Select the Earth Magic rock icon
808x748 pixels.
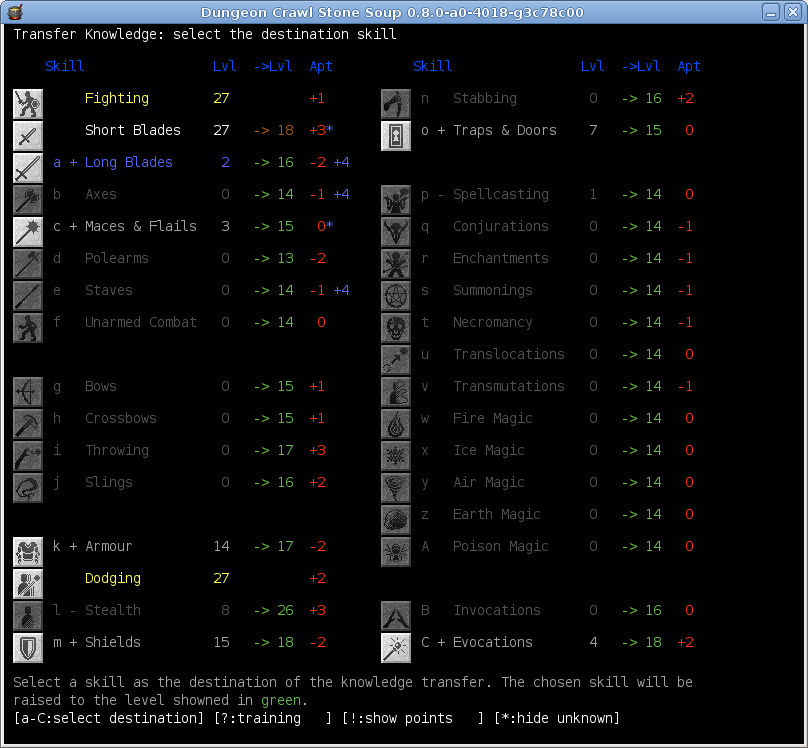coord(396,519)
